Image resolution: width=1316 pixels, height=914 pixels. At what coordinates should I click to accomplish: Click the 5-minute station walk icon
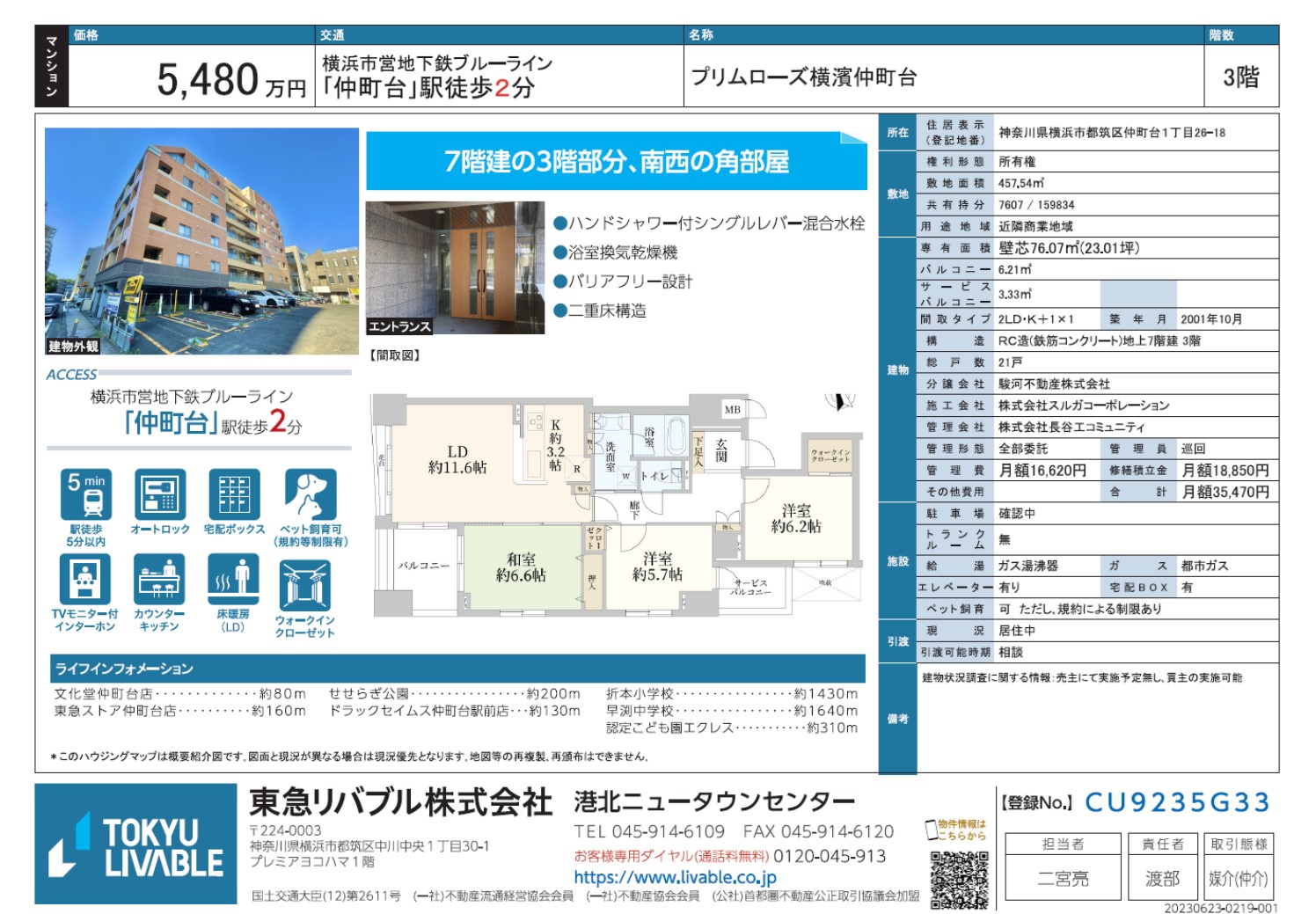[x=86, y=494]
